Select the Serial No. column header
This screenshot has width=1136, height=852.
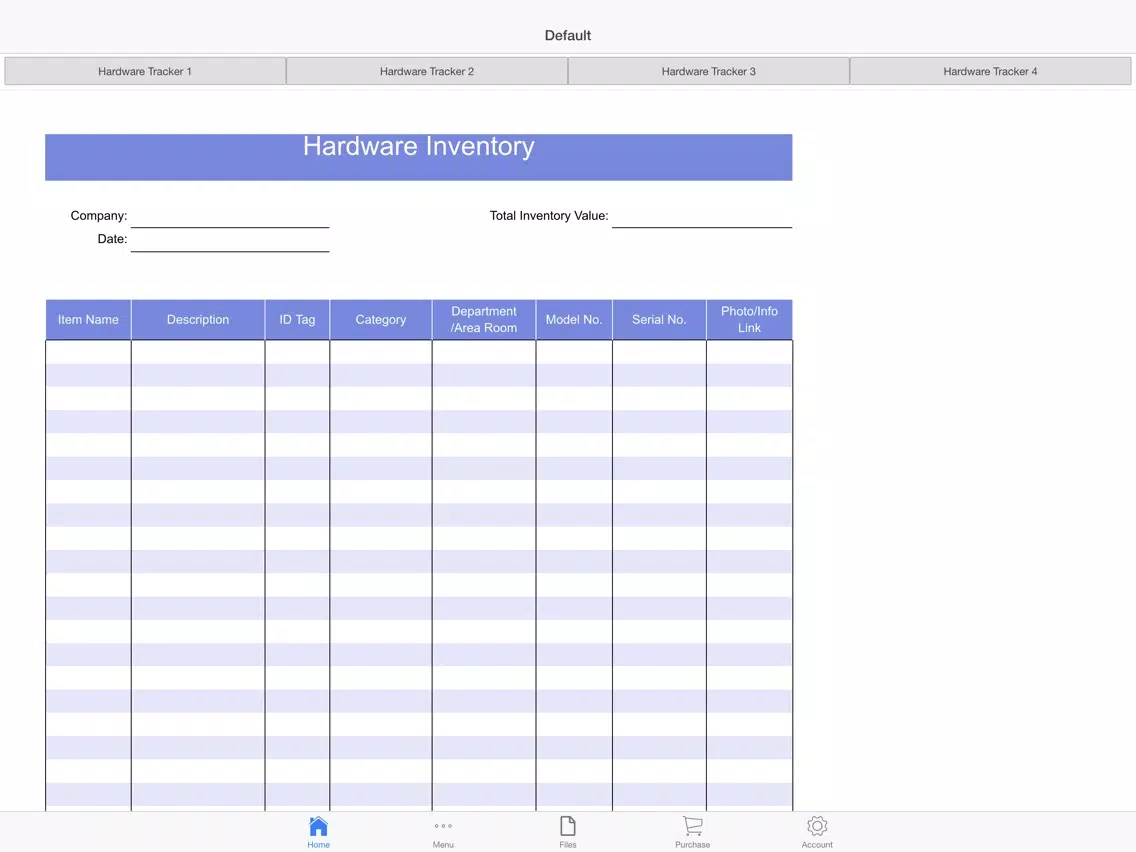click(x=659, y=320)
